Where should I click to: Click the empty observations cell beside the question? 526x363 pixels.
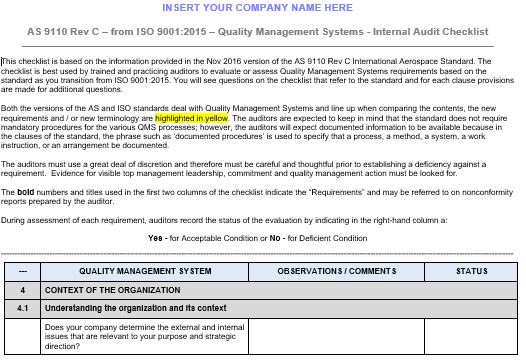336,336
